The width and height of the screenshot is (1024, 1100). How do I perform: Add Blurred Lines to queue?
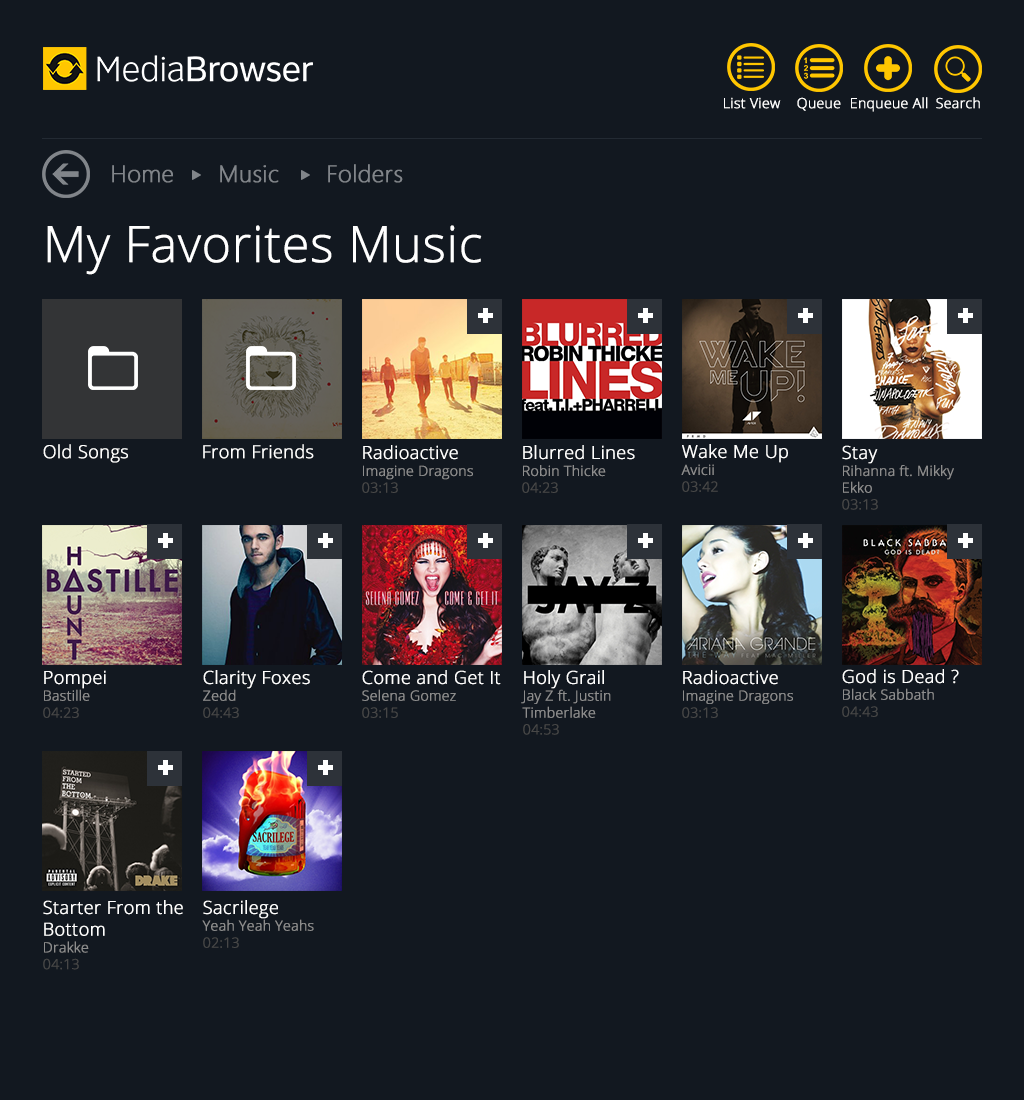pos(645,316)
